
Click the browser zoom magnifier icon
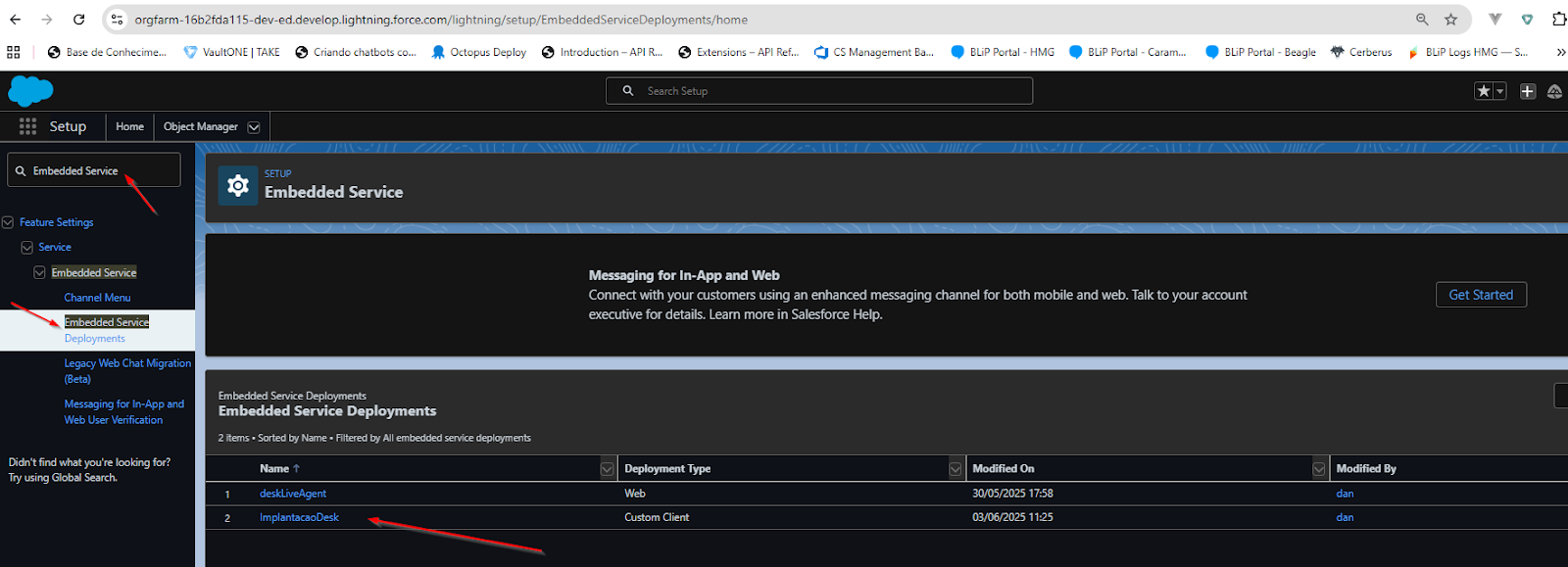(1422, 20)
